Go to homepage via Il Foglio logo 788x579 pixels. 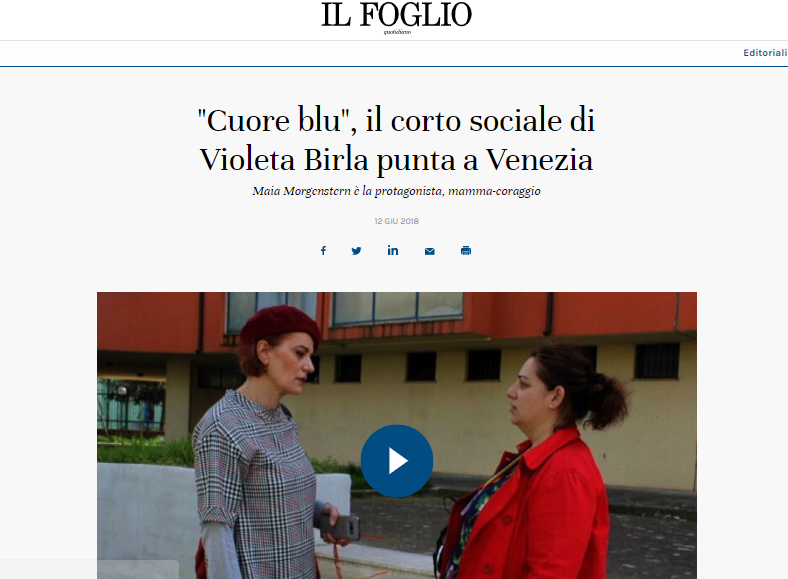[397, 15]
